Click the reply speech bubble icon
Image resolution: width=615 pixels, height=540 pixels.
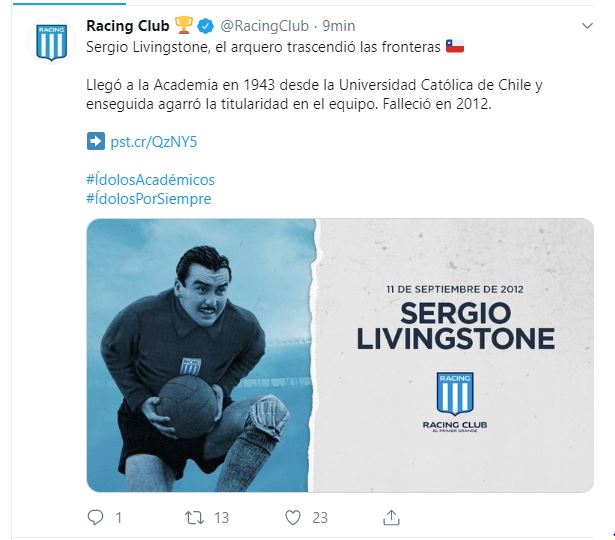pos(95,517)
